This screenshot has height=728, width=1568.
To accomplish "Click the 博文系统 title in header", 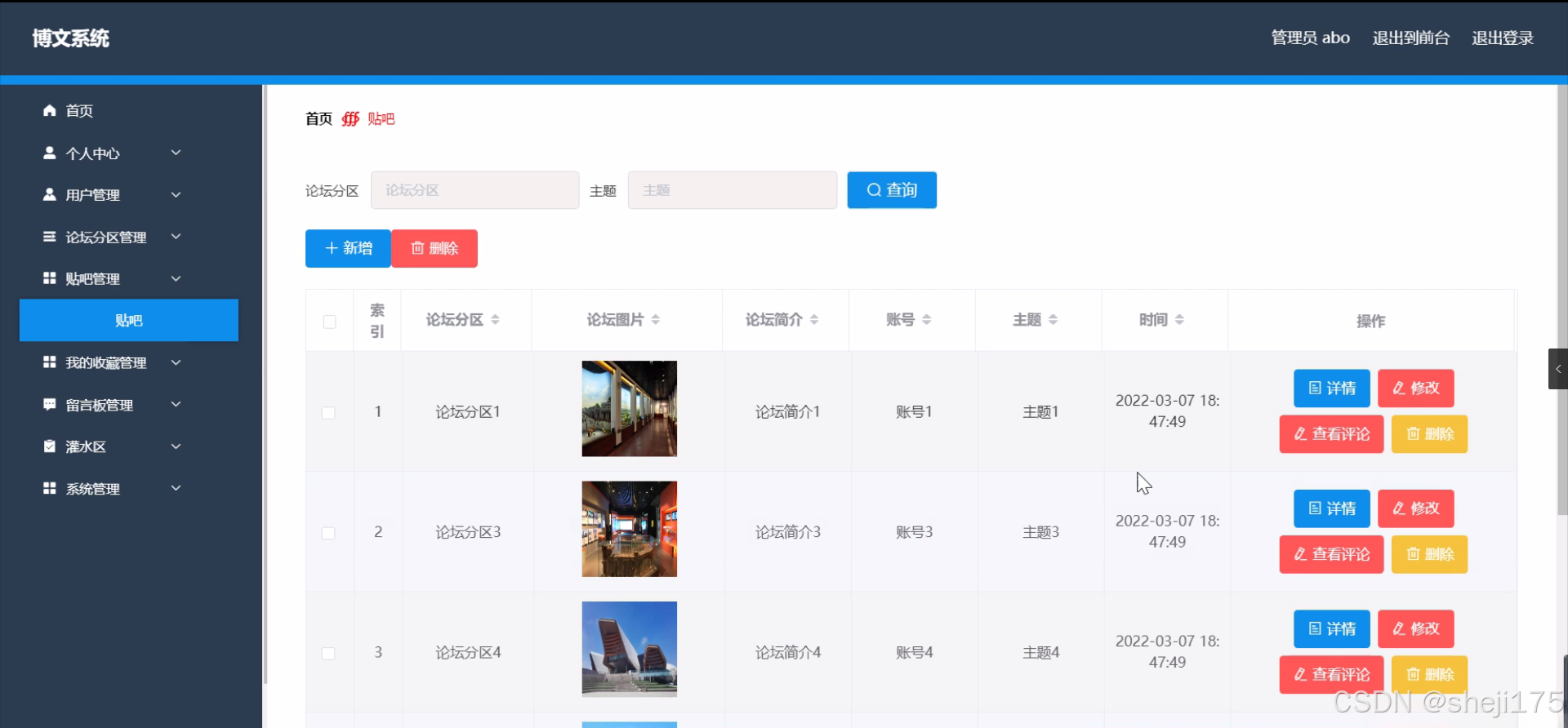I will pyautogui.click(x=71, y=38).
